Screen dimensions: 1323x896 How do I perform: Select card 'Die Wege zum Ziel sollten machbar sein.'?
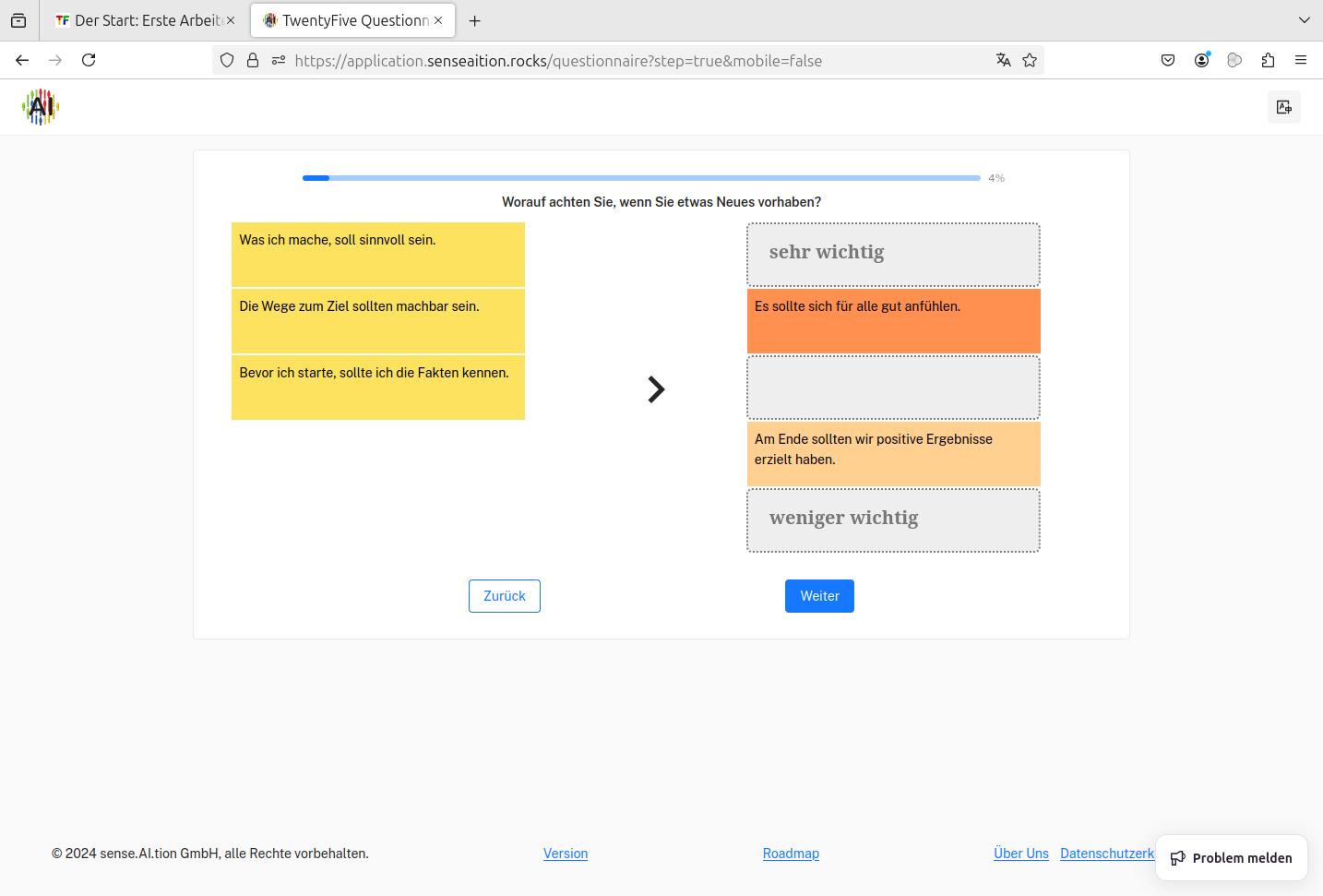[x=378, y=321]
